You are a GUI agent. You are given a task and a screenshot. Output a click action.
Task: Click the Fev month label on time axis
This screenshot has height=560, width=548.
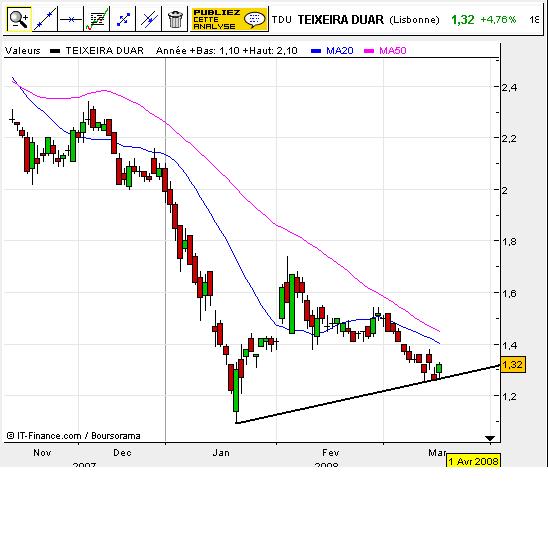click(x=330, y=452)
